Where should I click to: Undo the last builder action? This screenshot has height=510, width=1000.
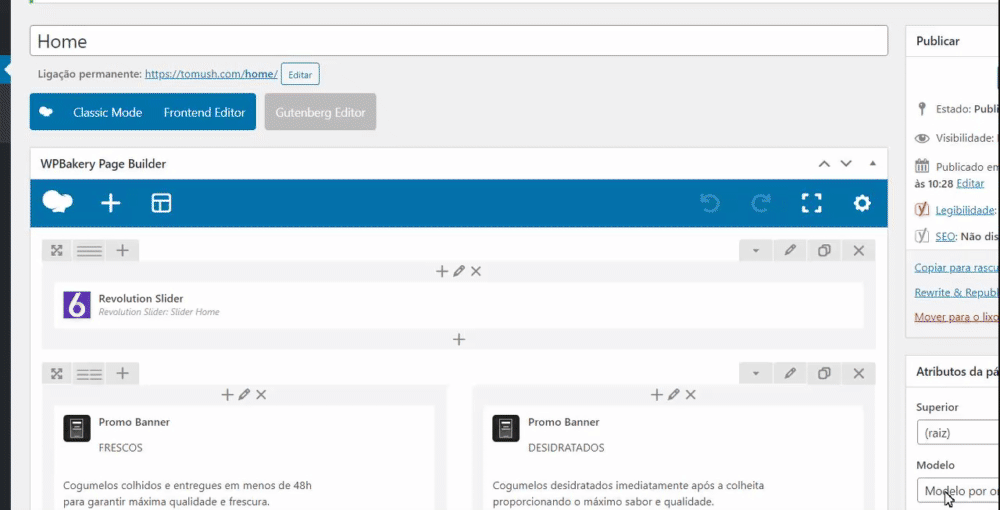pos(710,203)
